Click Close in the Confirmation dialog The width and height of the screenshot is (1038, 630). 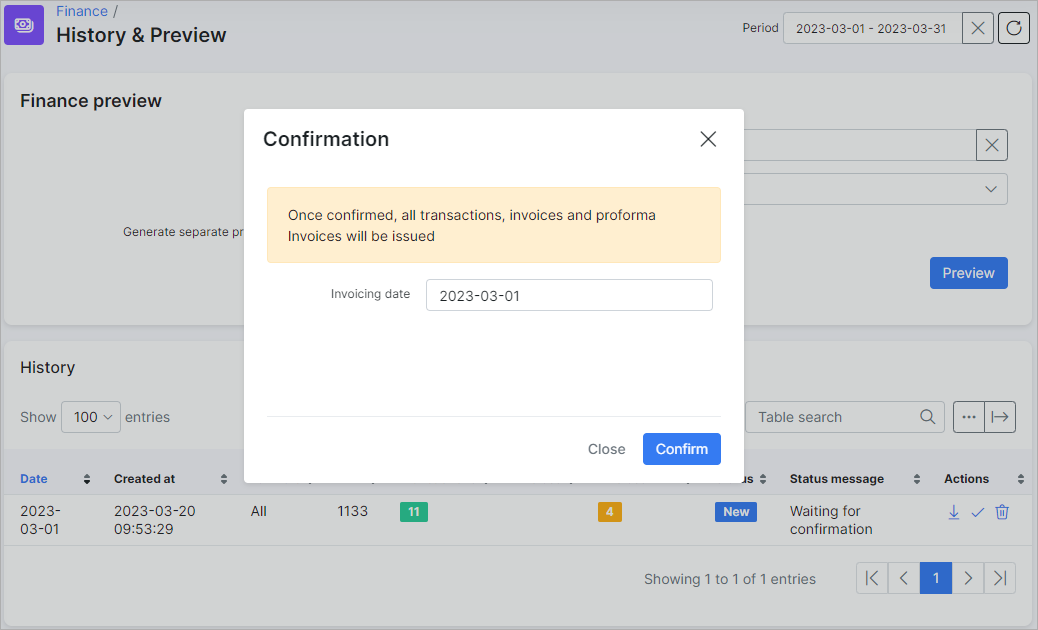coord(606,449)
